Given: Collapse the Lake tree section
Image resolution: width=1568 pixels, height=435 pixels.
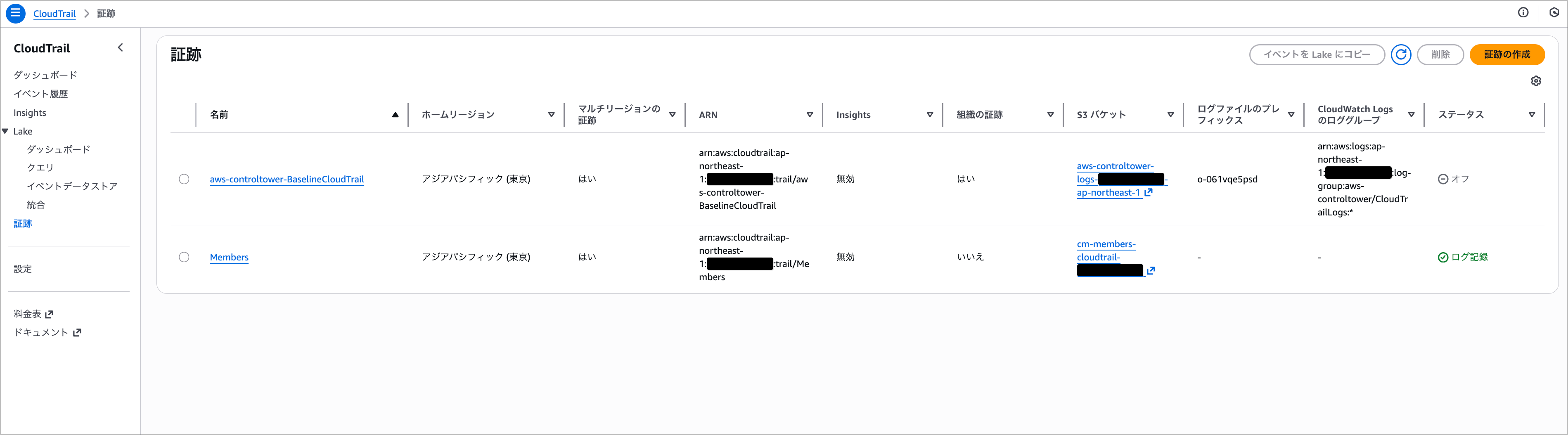Looking at the screenshot, I should coord(5,131).
